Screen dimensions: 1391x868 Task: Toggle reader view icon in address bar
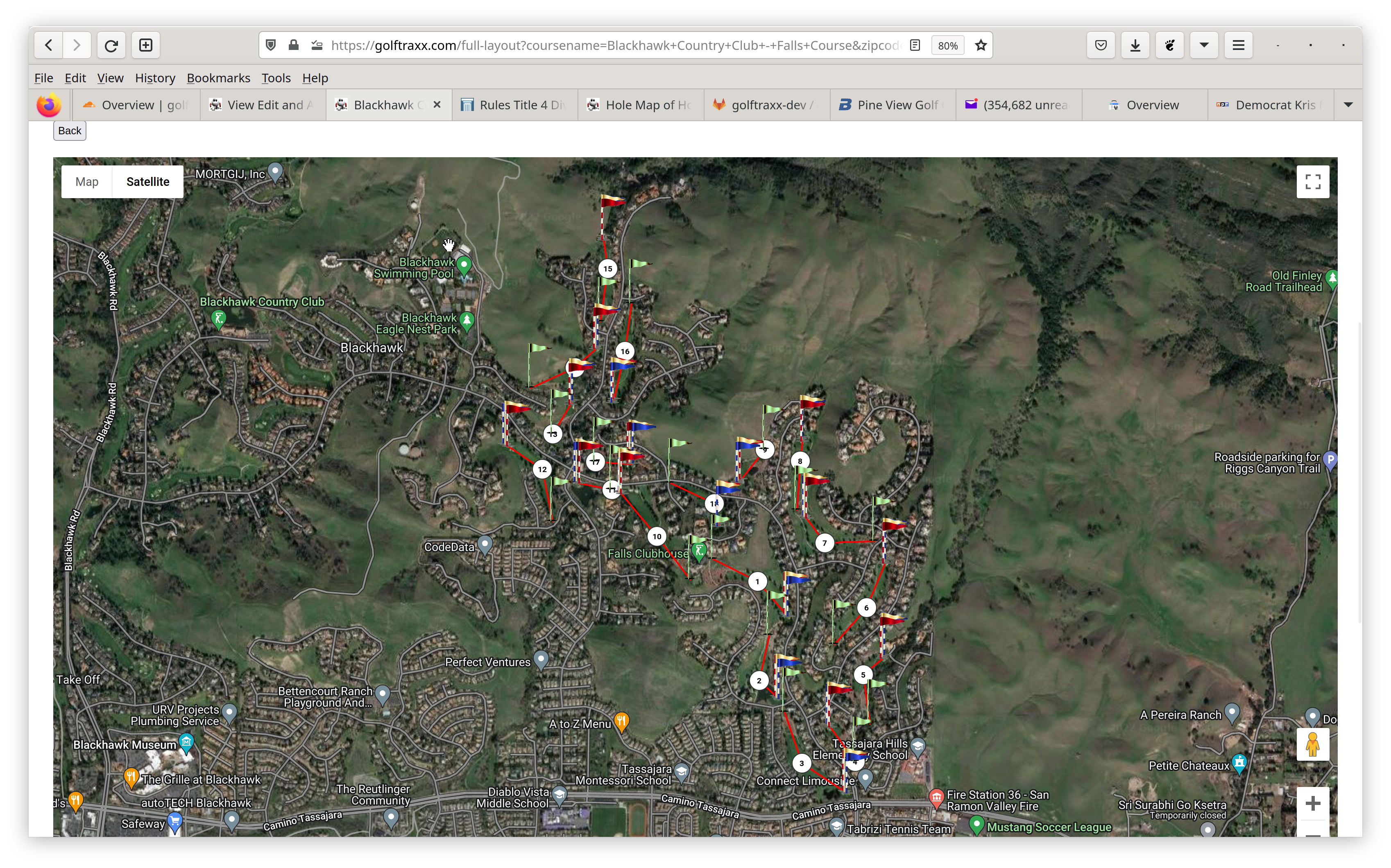click(x=915, y=45)
